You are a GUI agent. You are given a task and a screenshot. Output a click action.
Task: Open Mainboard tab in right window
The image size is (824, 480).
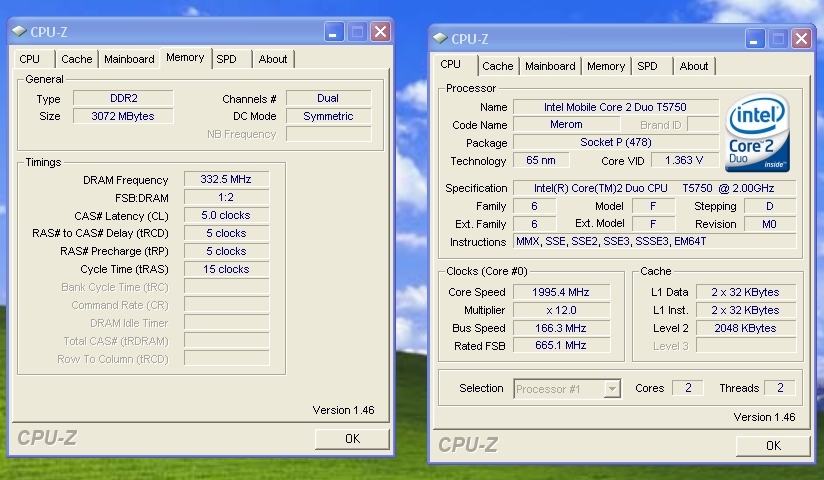[550, 66]
